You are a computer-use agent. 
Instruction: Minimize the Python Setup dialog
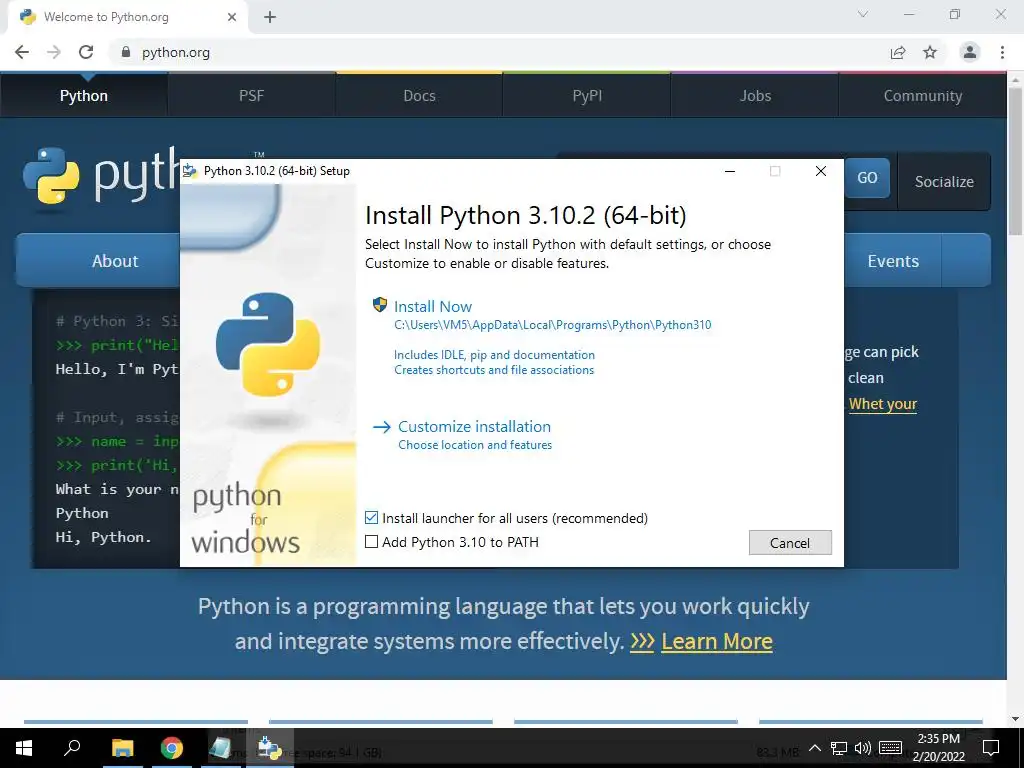click(730, 171)
